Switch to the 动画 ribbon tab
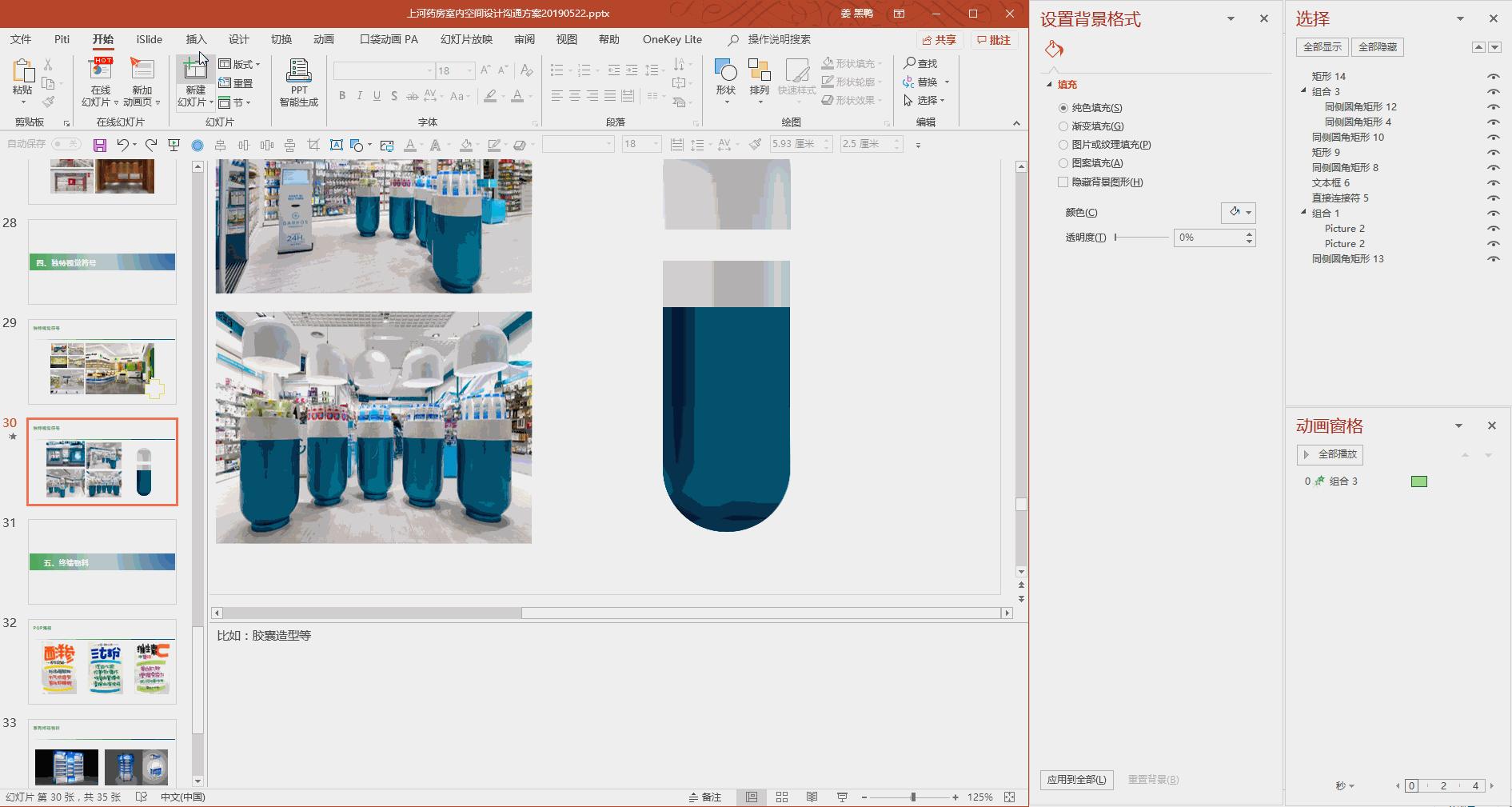The width and height of the screenshot is (1512, 807). click(x=323, y=39)
